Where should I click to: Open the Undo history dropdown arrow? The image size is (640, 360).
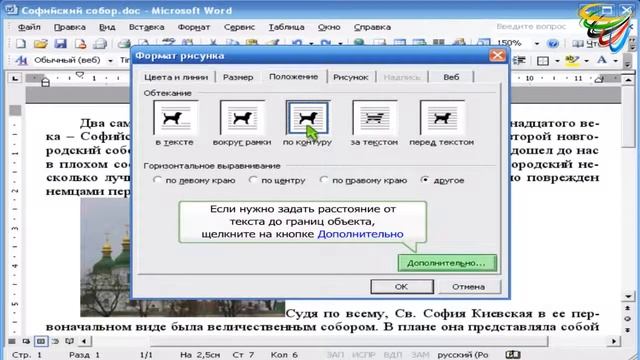coord(311,43)
